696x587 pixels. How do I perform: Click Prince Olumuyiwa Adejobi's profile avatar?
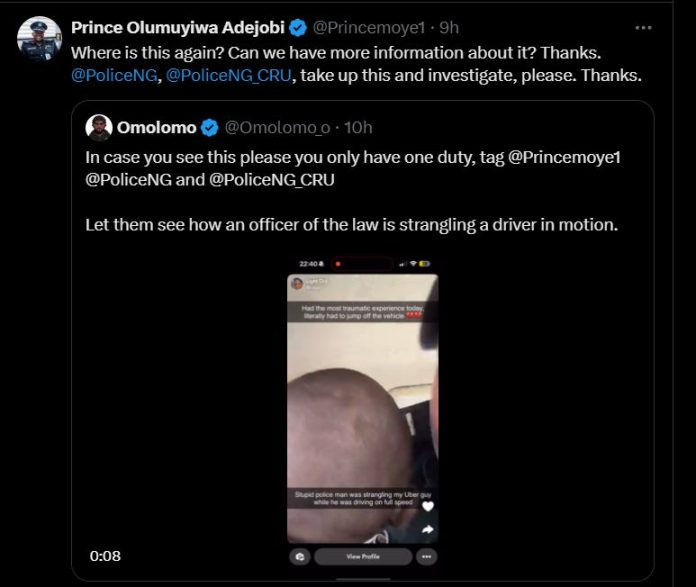click(x=39, y=39)
